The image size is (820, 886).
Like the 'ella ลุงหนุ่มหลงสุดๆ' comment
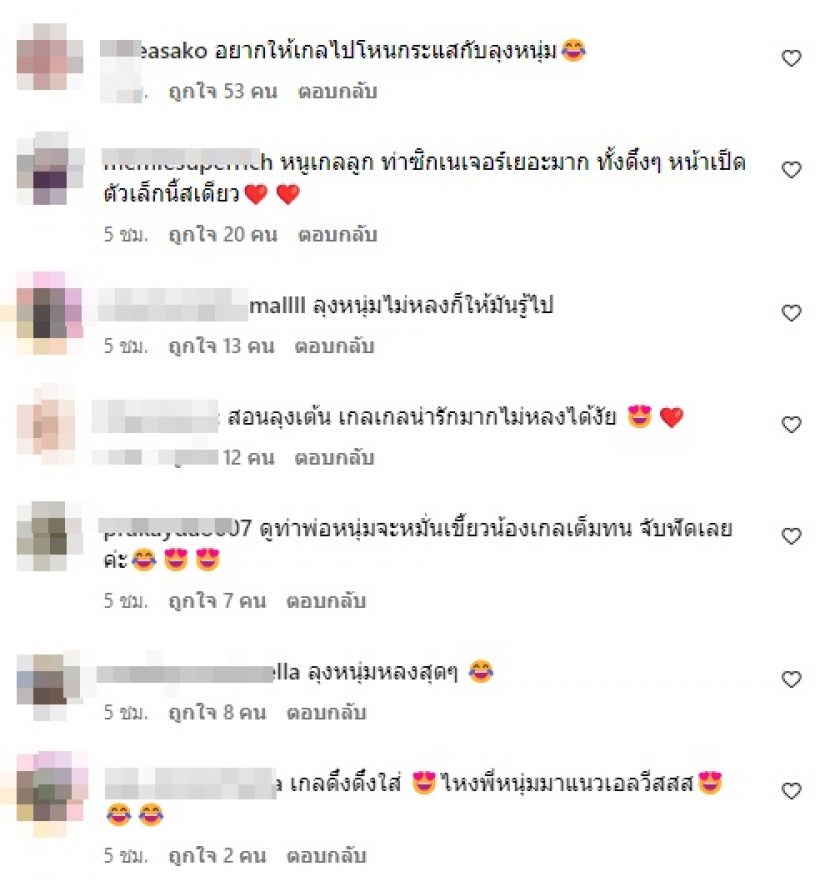click(x=791, y=679)
